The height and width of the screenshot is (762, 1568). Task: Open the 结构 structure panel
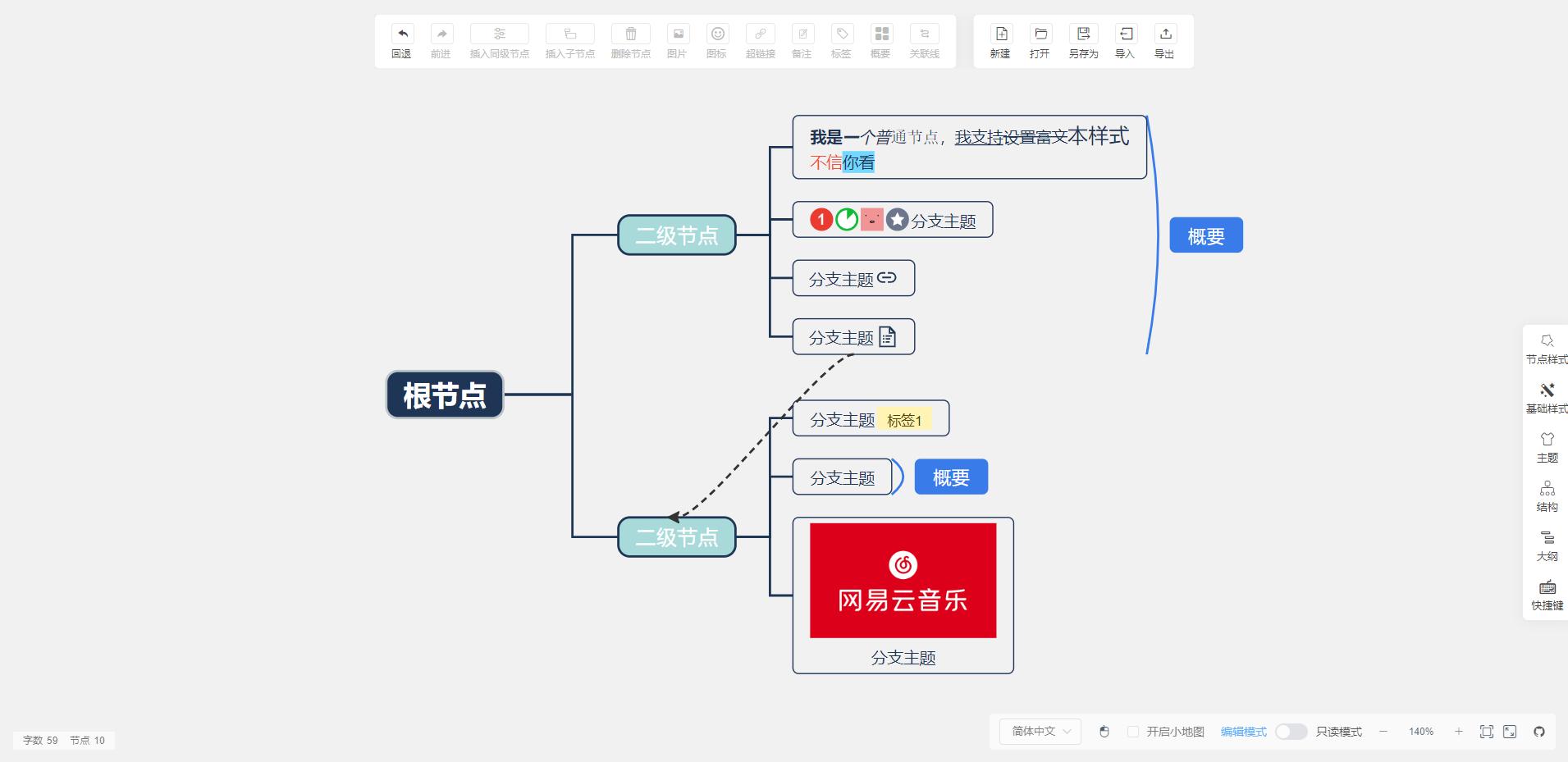click(1547, 496)
